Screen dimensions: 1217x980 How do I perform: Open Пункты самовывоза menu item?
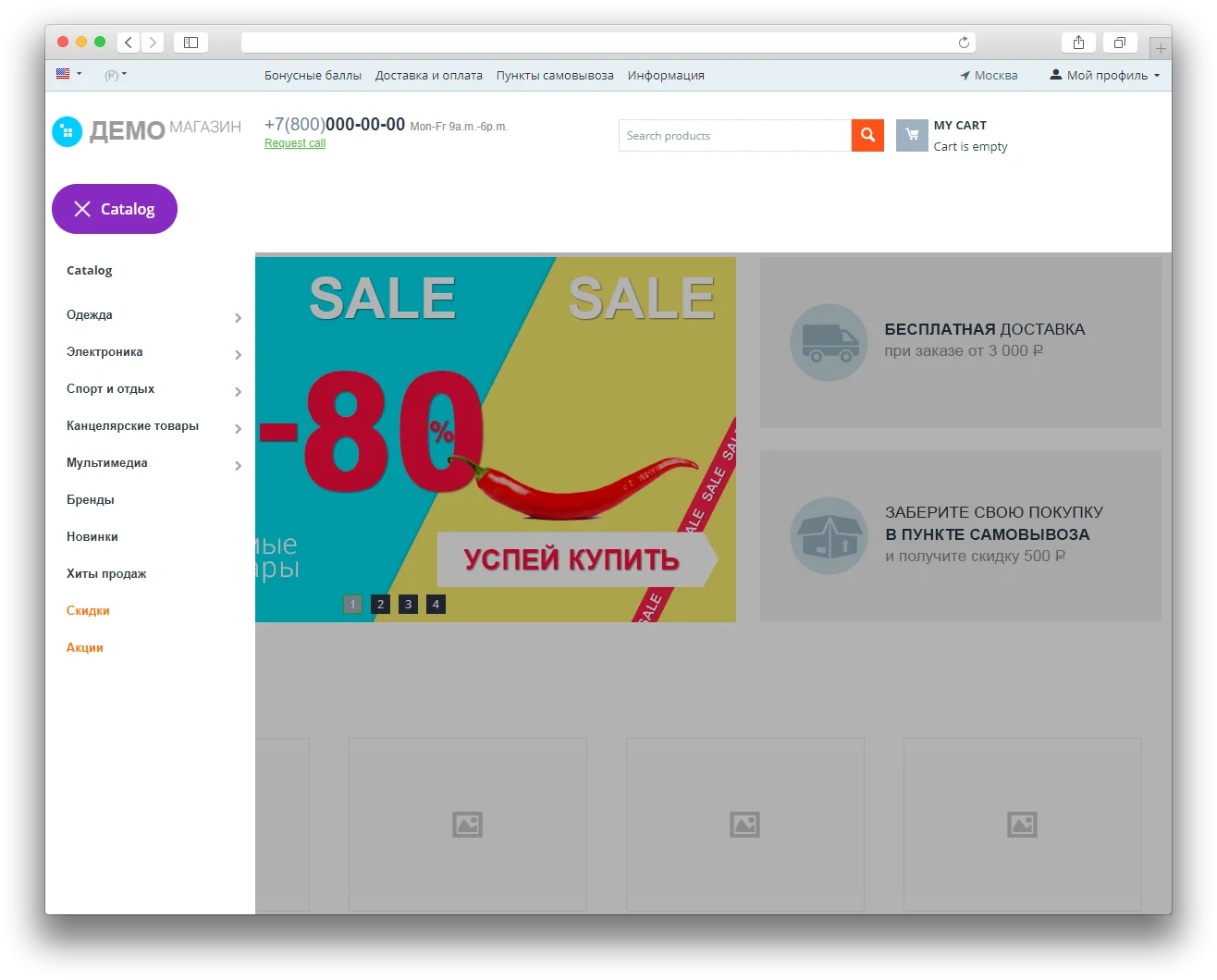pyautogui.click(x=555, y=76)
